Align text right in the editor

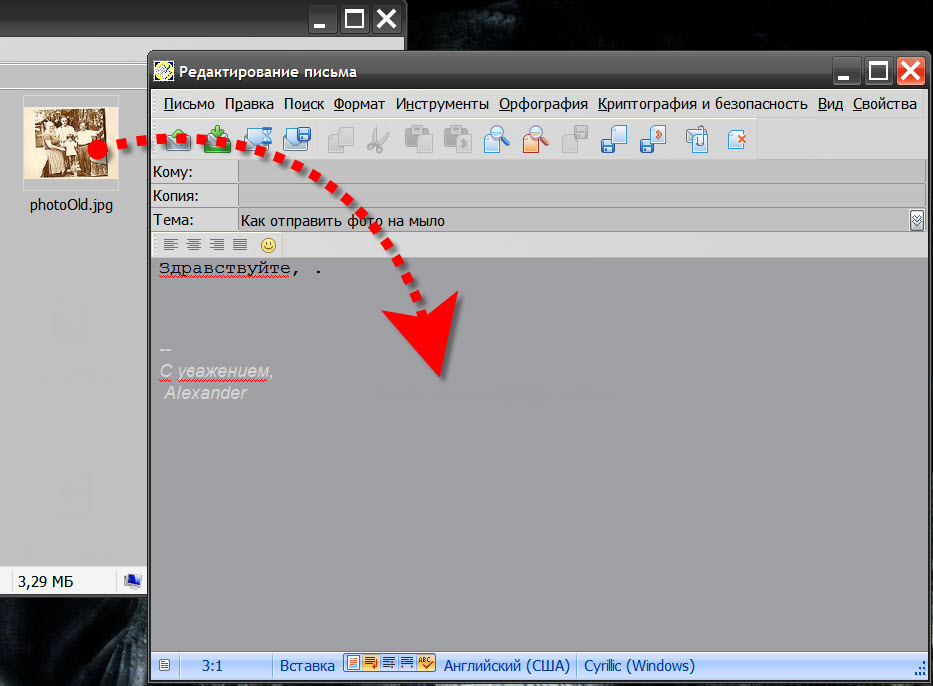pyautogui.click(x=217, y=245)
